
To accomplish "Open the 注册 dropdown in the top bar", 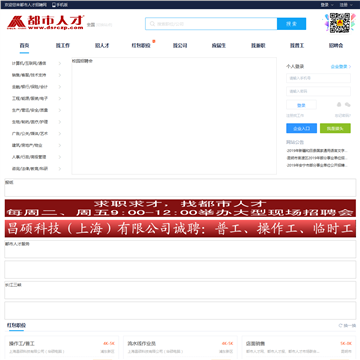I will (346, 5).
